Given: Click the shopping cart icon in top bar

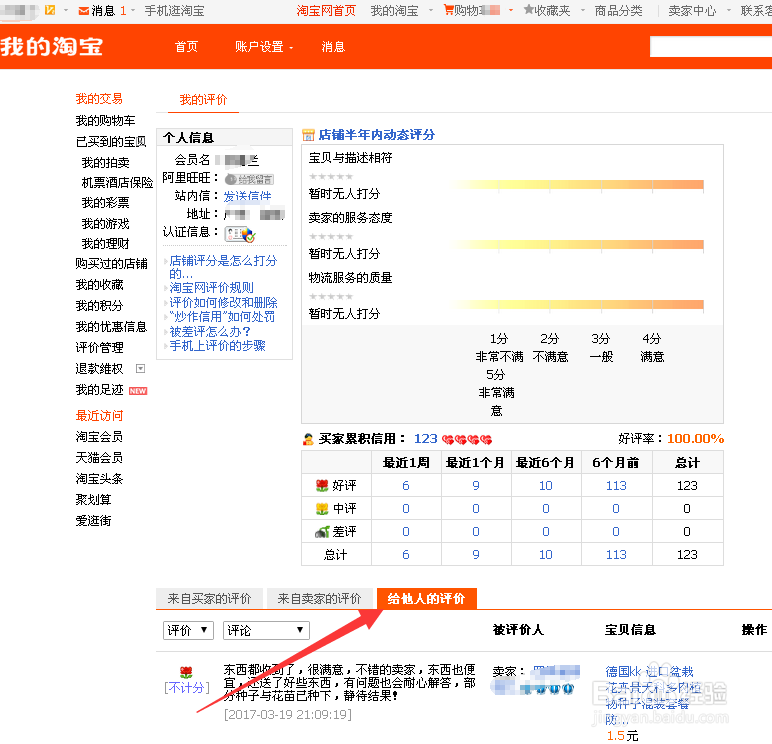Looking at the screenshot, I should 449,10.
